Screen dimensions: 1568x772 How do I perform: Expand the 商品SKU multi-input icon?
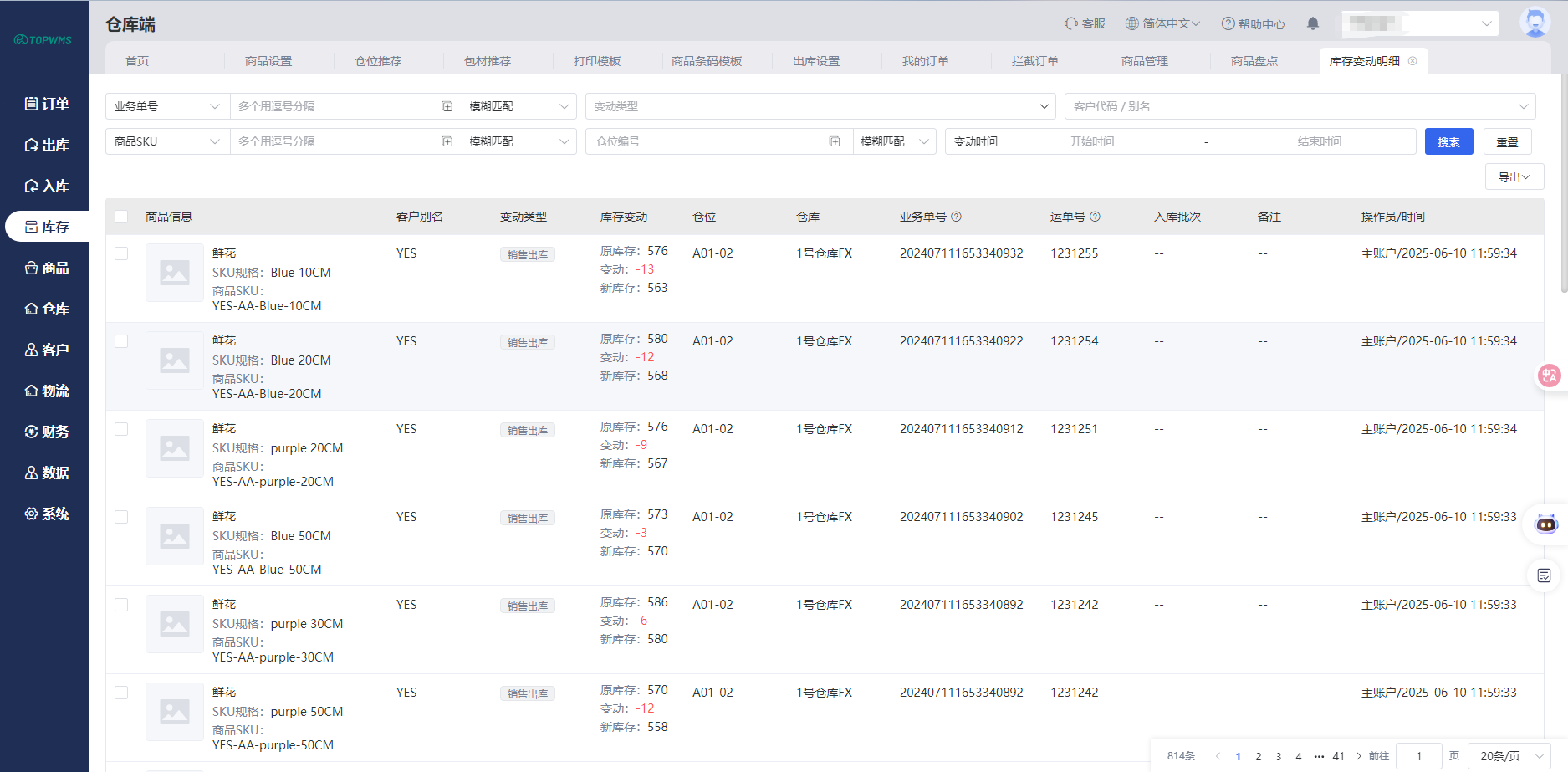click(x=447, y=141)
